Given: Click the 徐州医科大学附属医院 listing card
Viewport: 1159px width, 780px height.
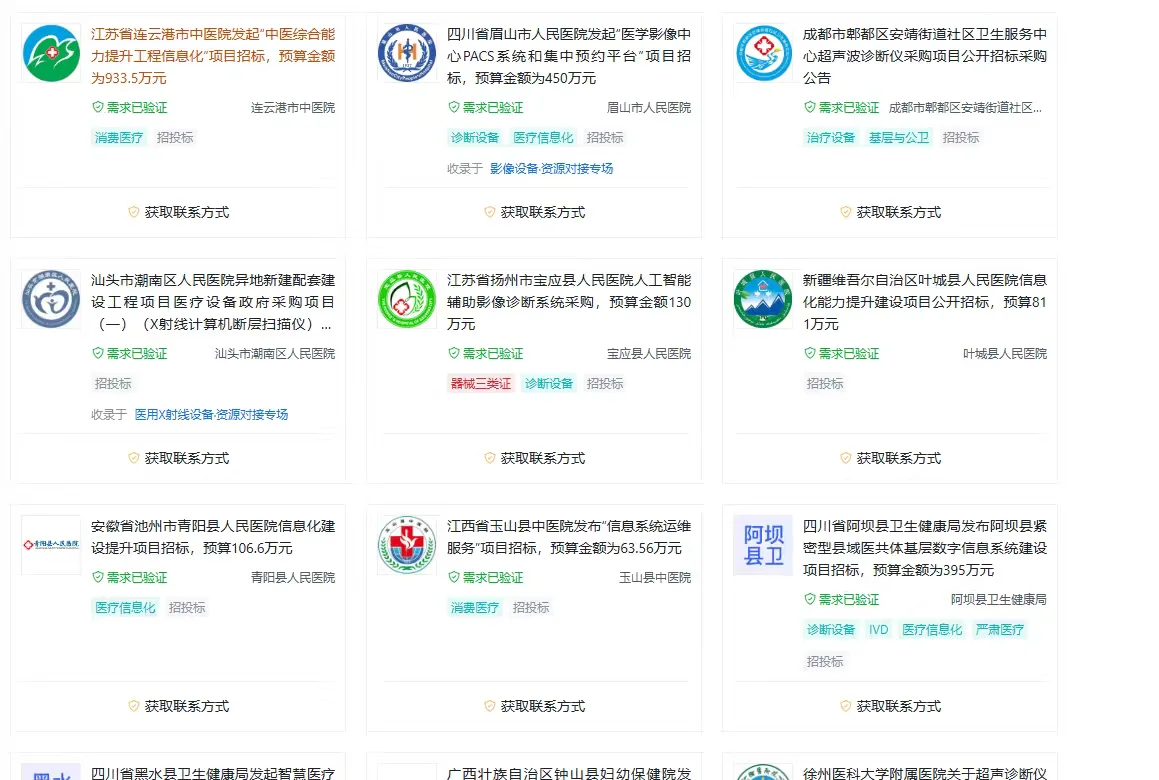Looking at the screenshot, I should (890, 770).
